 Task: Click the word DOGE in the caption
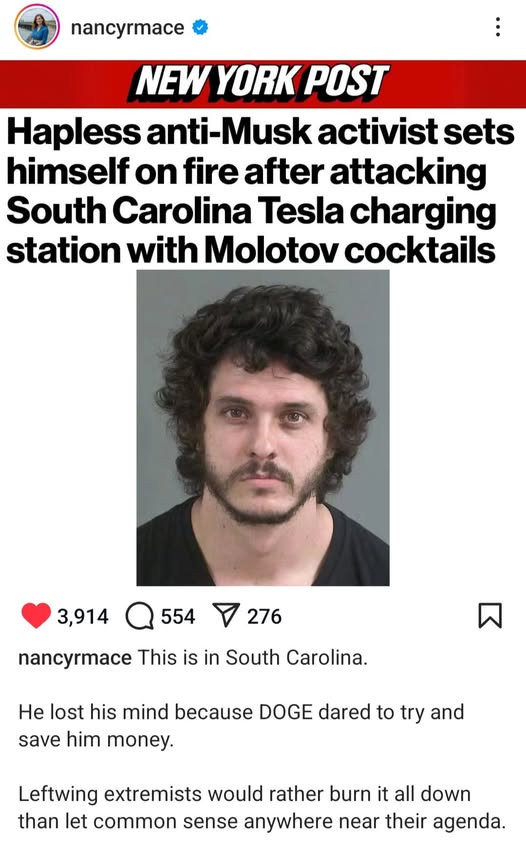pyautogui.click(x=286, y=712)
